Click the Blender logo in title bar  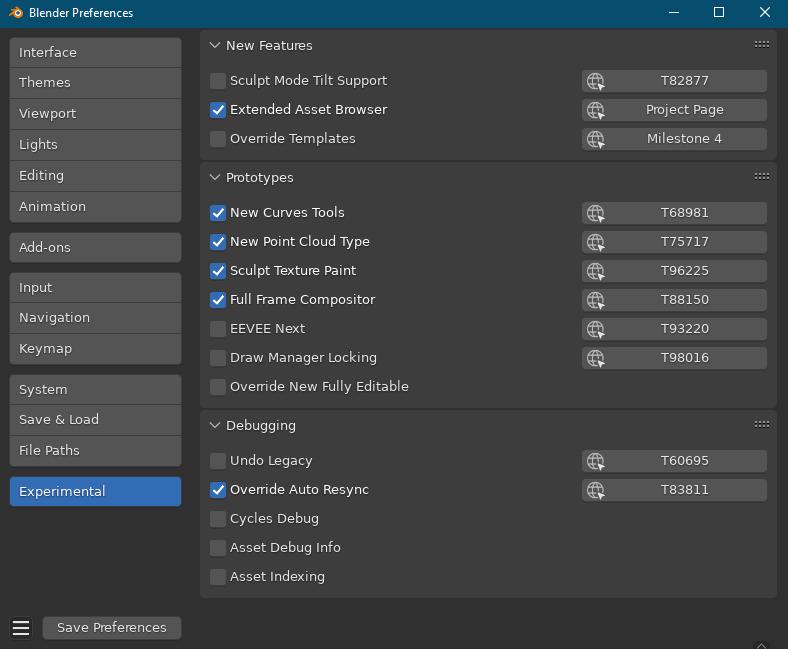(x=16, y=13)
